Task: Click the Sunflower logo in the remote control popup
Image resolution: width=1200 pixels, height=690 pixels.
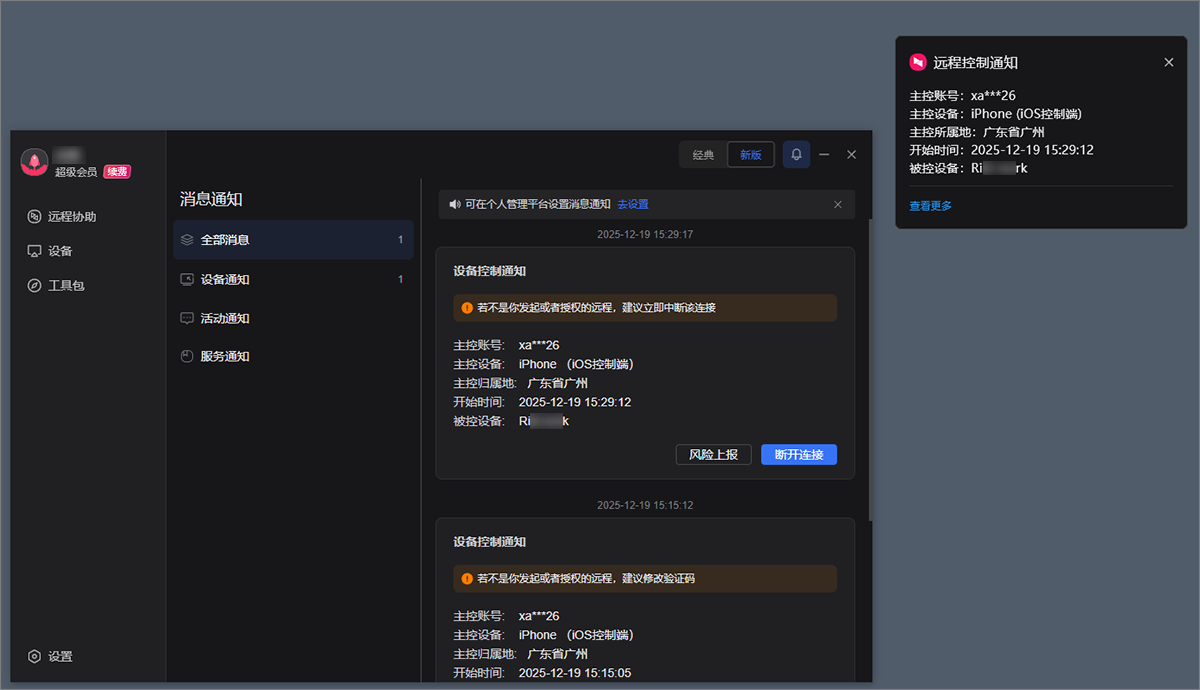Action: pos(917,62)
